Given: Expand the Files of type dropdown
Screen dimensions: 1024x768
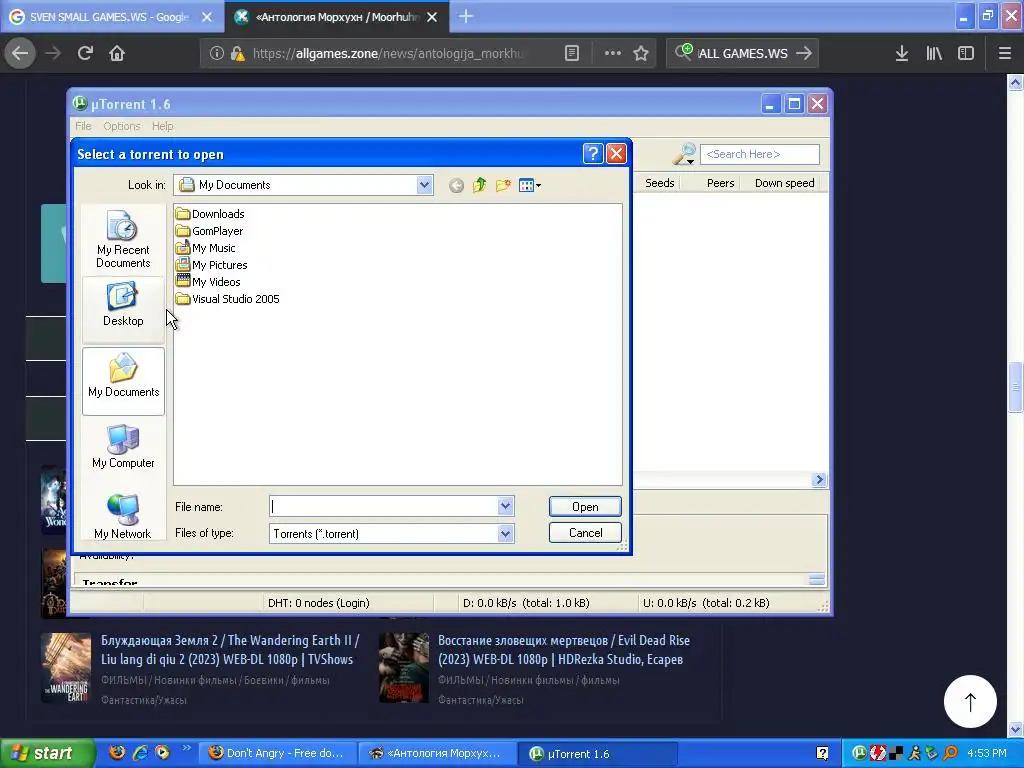Looking at the screenshot, I should 505,534.
